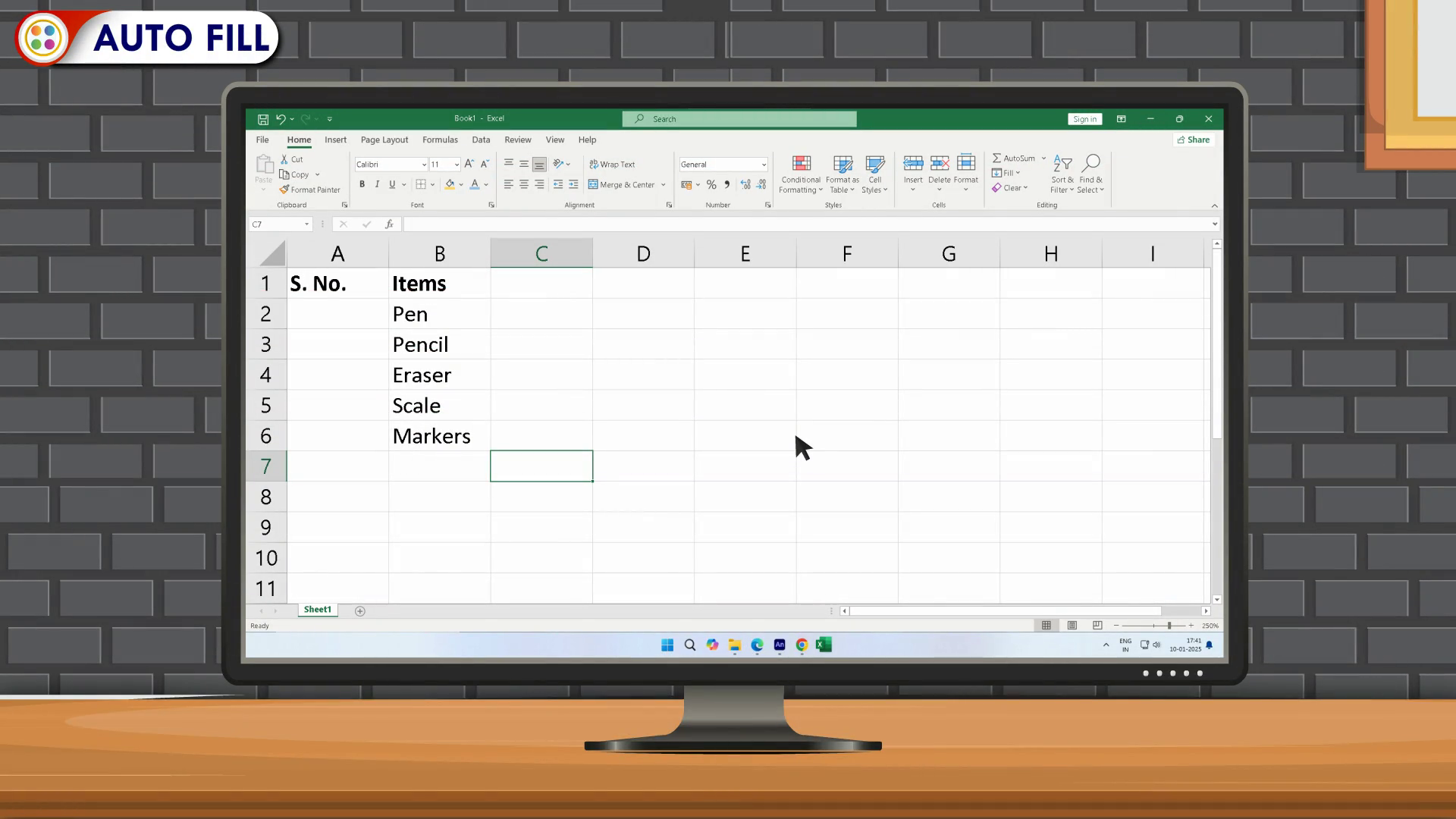Screen dimensions: 1456x819
Task: Open Find & Select tool
Action: tap(1090, 164)
